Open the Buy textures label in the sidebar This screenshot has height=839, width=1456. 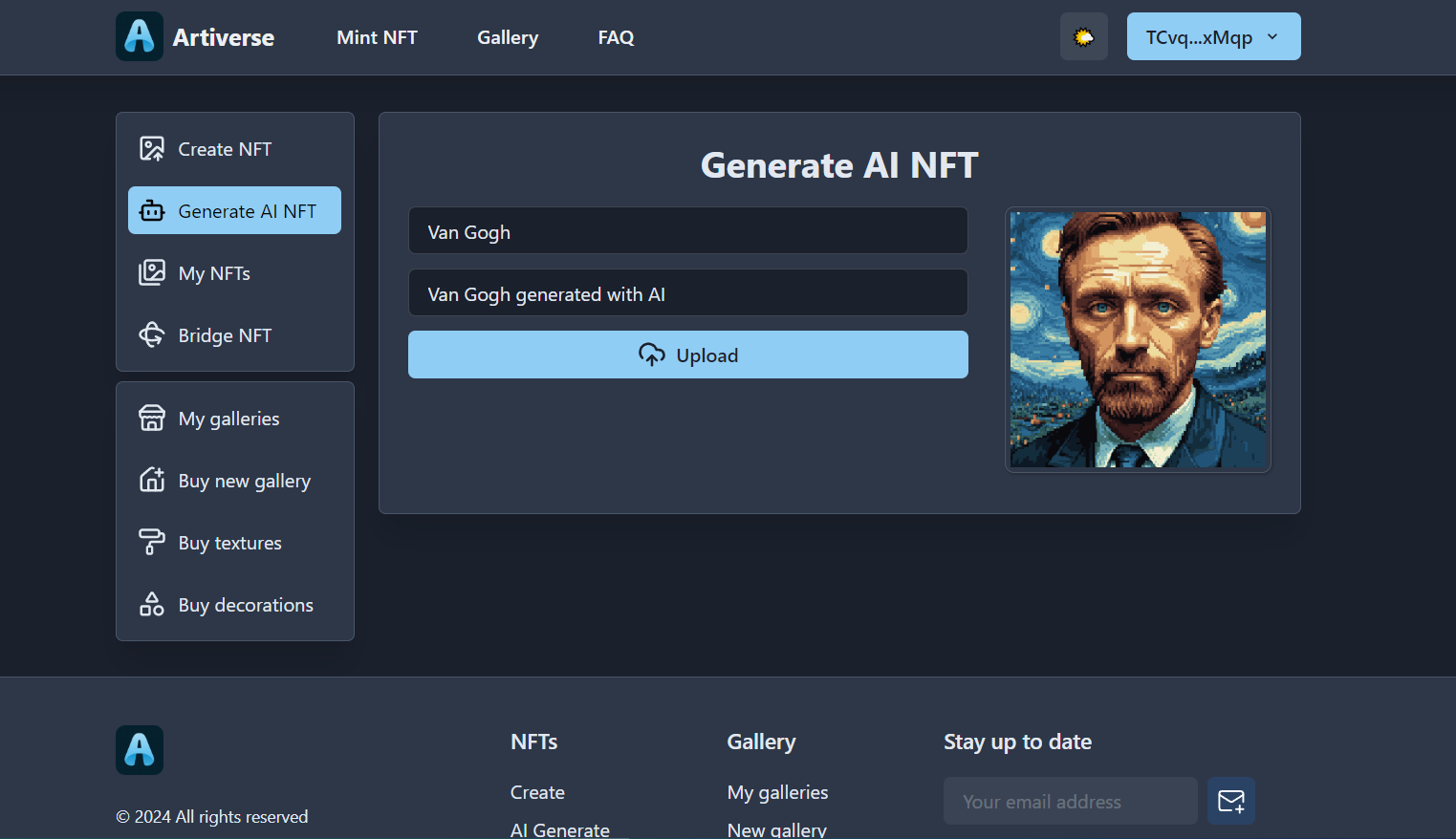click(x=229, y=543)
